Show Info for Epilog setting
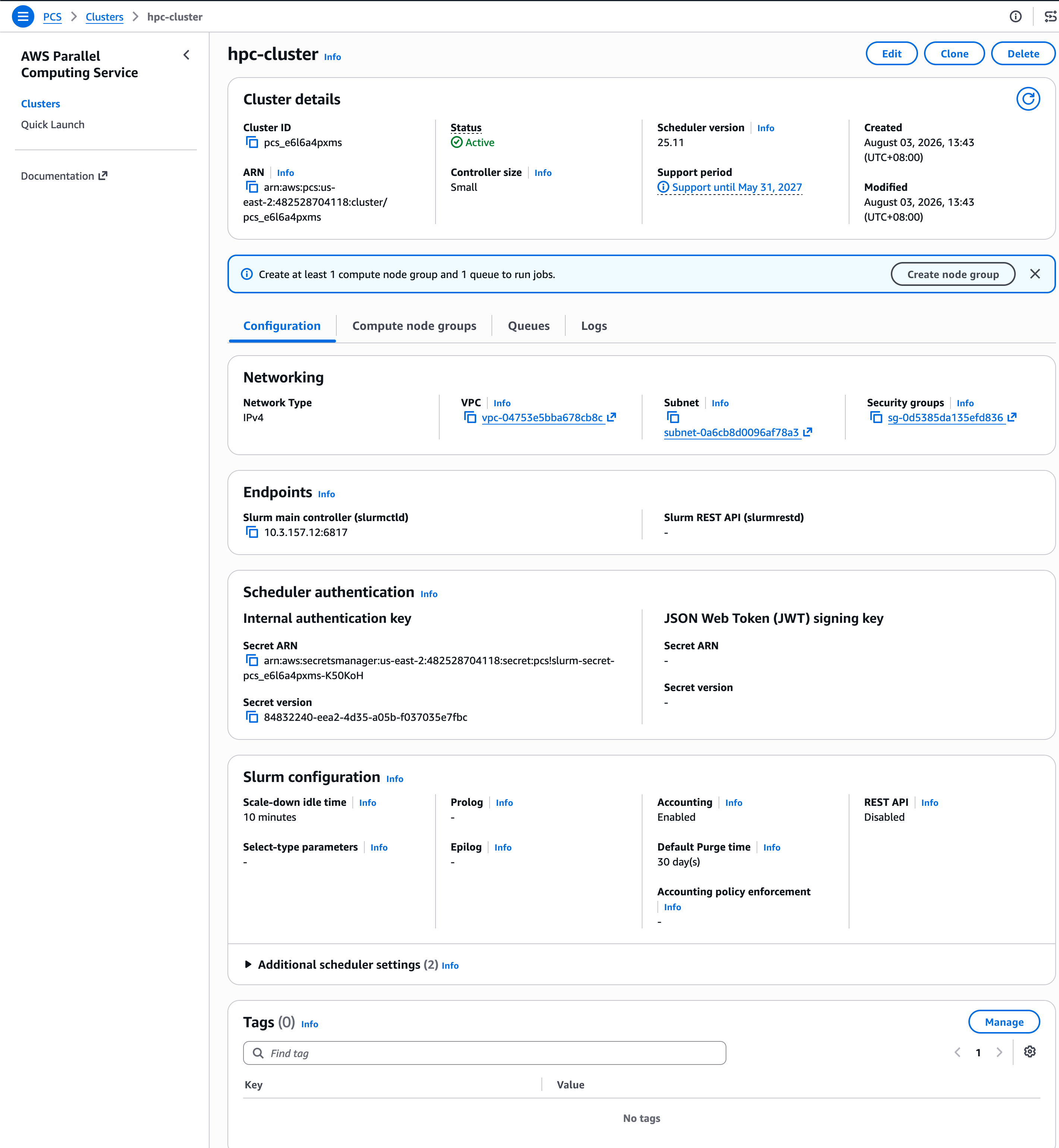 coord(503,847)
